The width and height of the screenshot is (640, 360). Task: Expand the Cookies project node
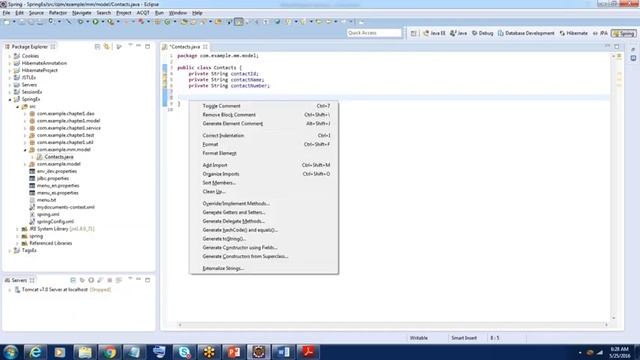[10, 56]
